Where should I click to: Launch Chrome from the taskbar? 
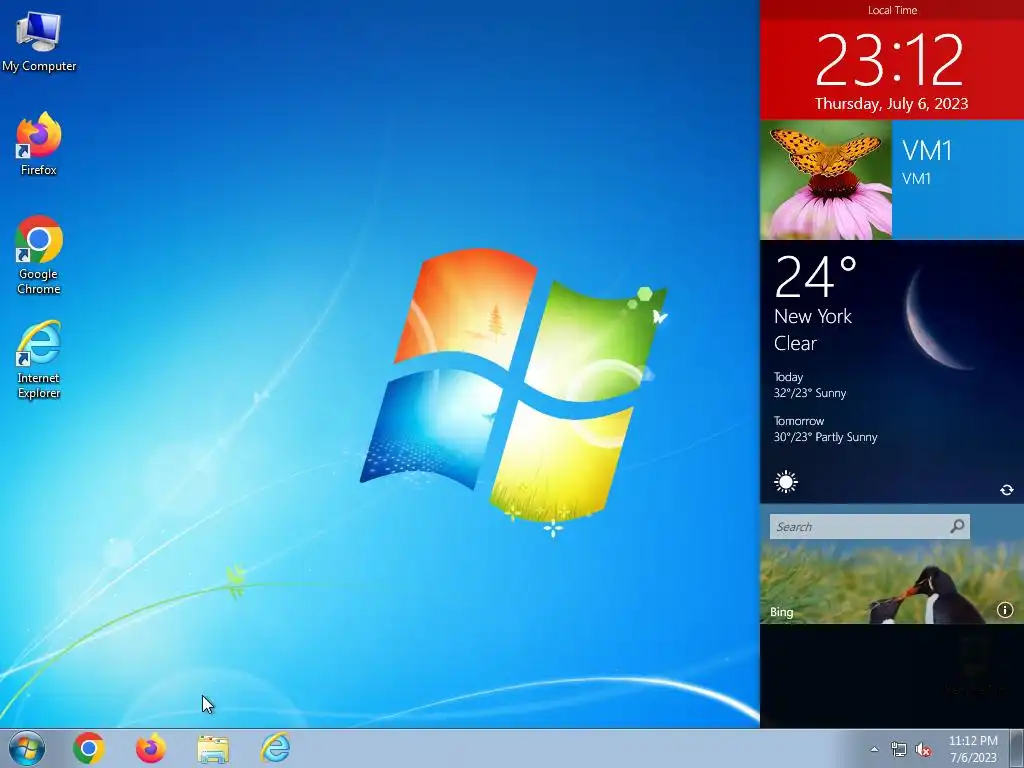[x=89, y=748]
